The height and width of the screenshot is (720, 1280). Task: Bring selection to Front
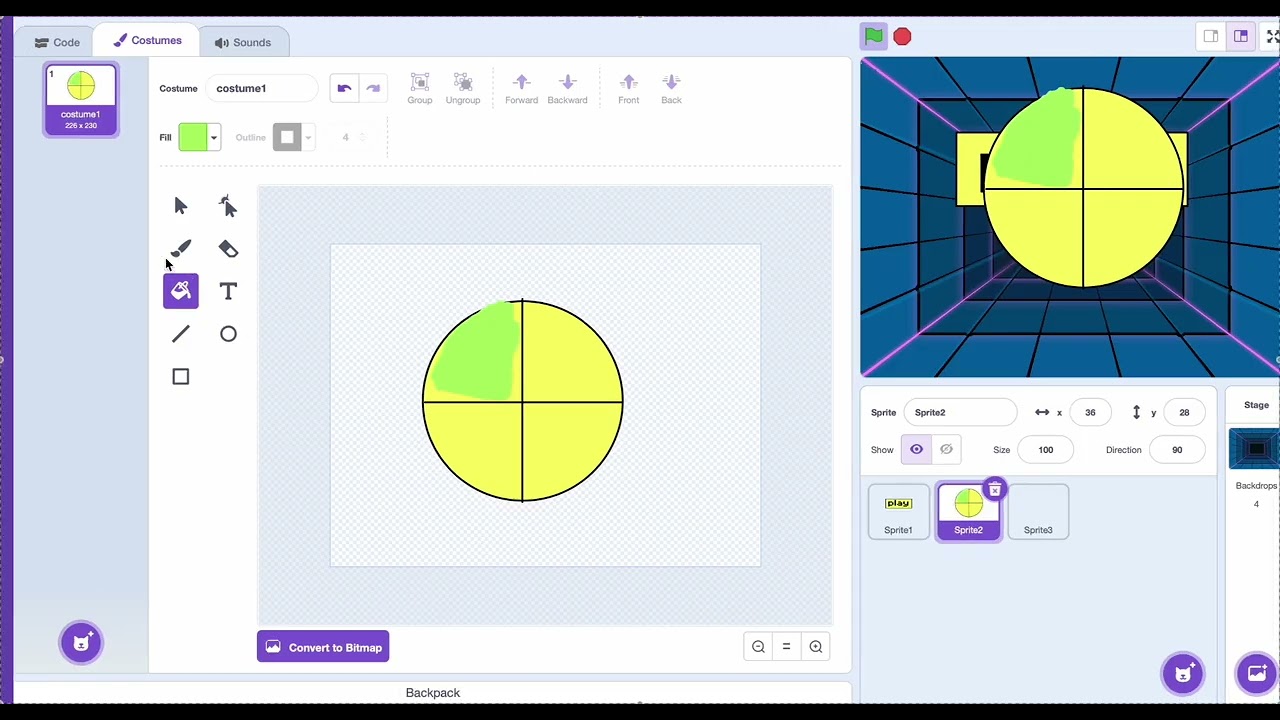pyautogui.click(x=628, y=88)
